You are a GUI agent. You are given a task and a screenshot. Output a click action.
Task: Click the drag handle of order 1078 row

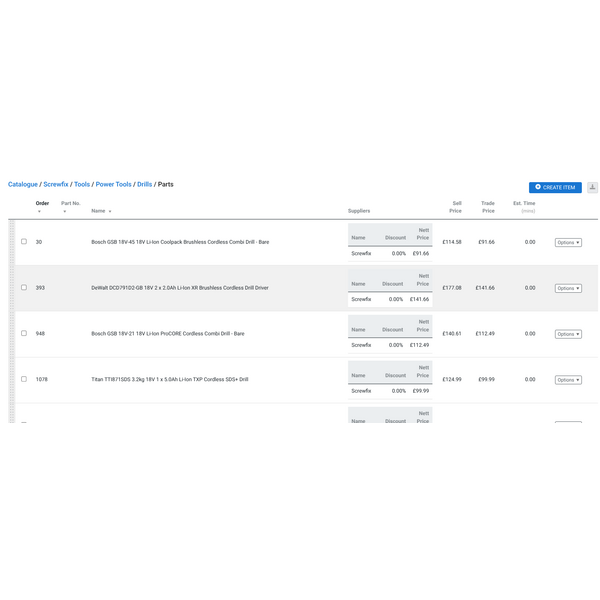pyautogui.click(x=11, y=380)
